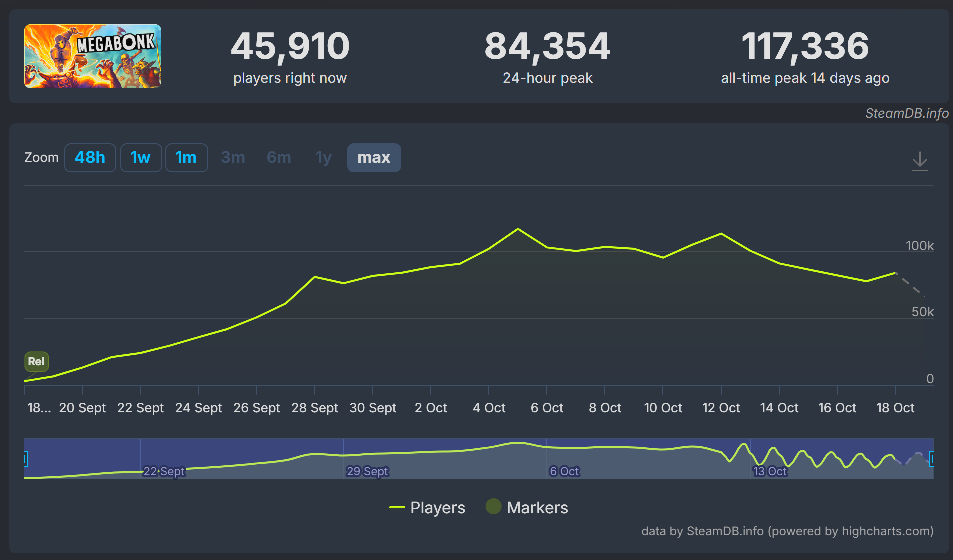The image size is (953, 560).
Task: Click the Megabonk game banner image
Action: pos(92,56)
